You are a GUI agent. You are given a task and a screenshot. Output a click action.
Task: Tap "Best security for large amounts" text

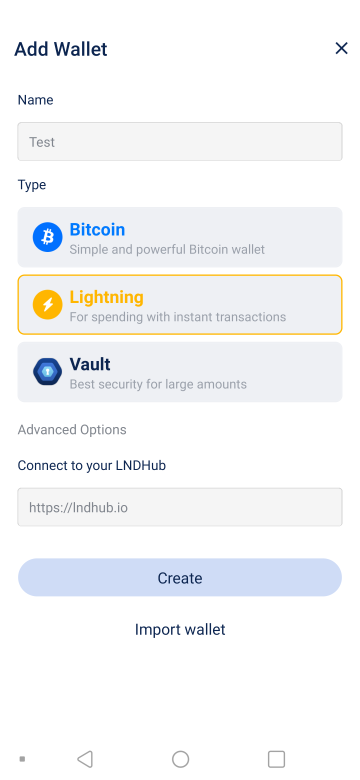pos(158,385)
